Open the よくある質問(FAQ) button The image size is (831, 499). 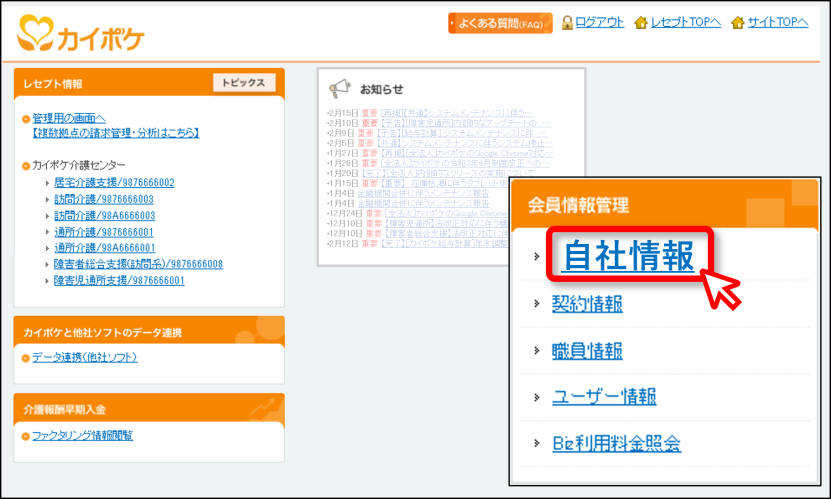pyautogui.click(x=500, y=23)
